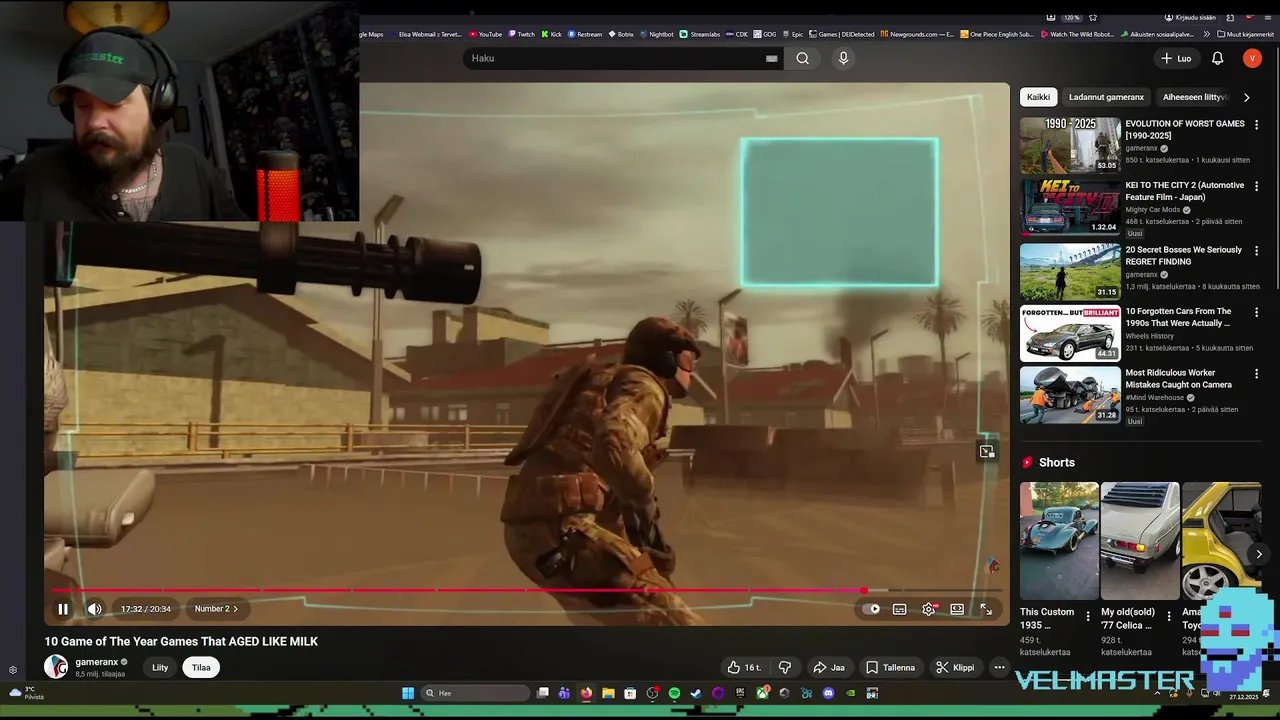Viewport: 1280px width, 720px height.
Task: Open 'Twitch' bookmark in bookmarks bar
Action: point(522,34)
